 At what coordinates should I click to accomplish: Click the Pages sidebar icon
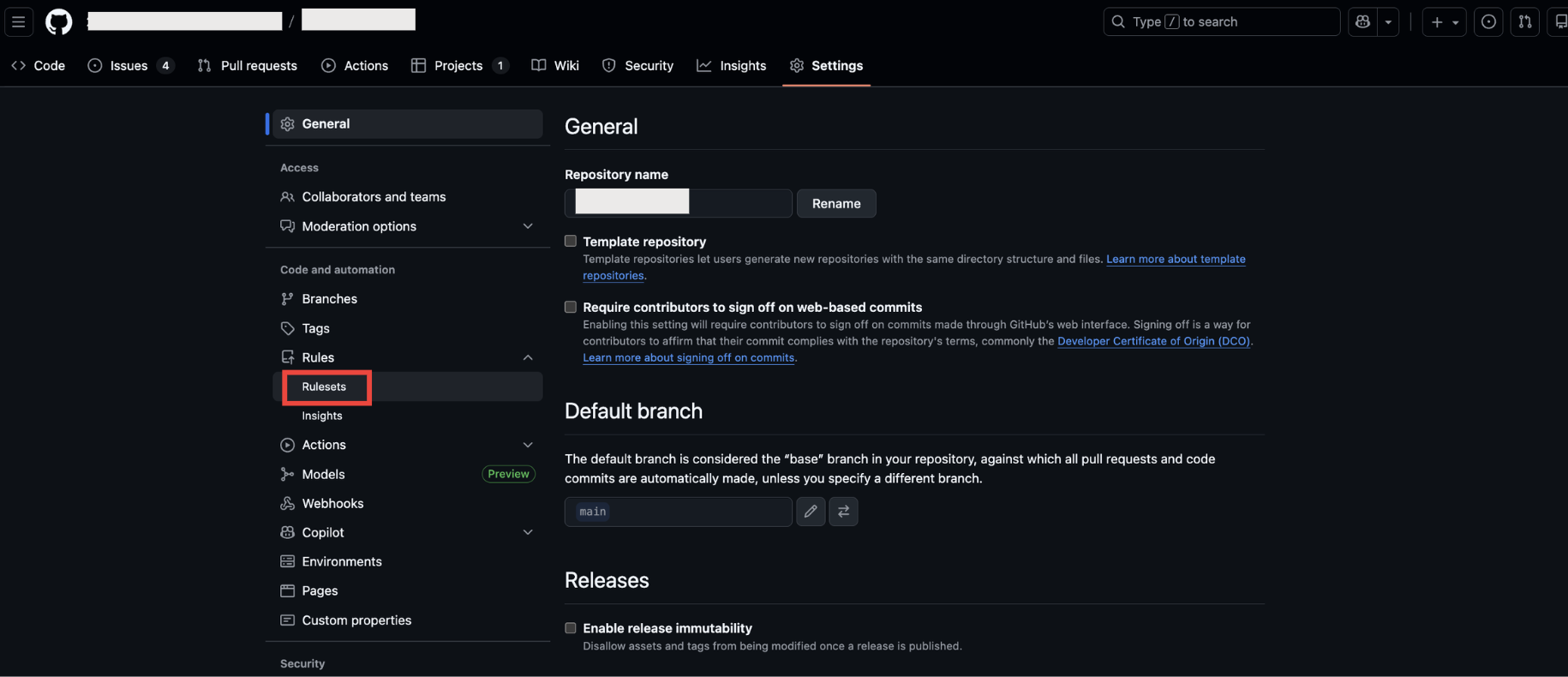pos(288,590)
